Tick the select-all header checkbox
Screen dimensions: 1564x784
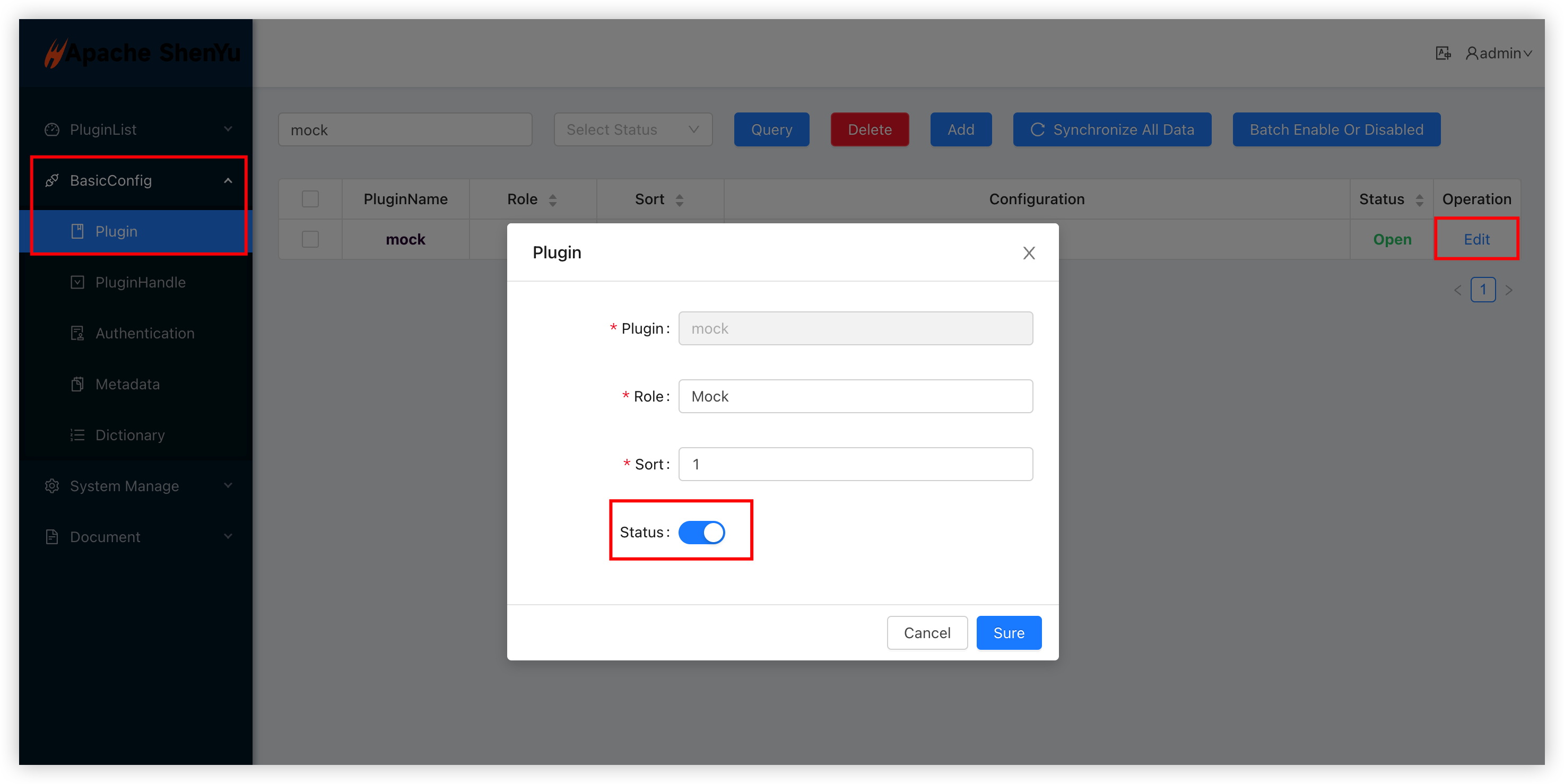point(310,199)
